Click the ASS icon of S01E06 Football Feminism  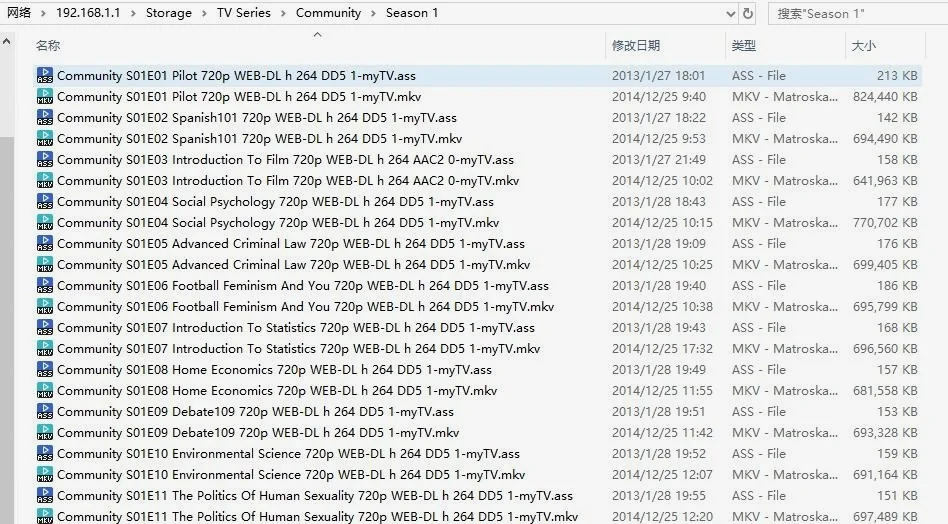[x=45, y=285]
